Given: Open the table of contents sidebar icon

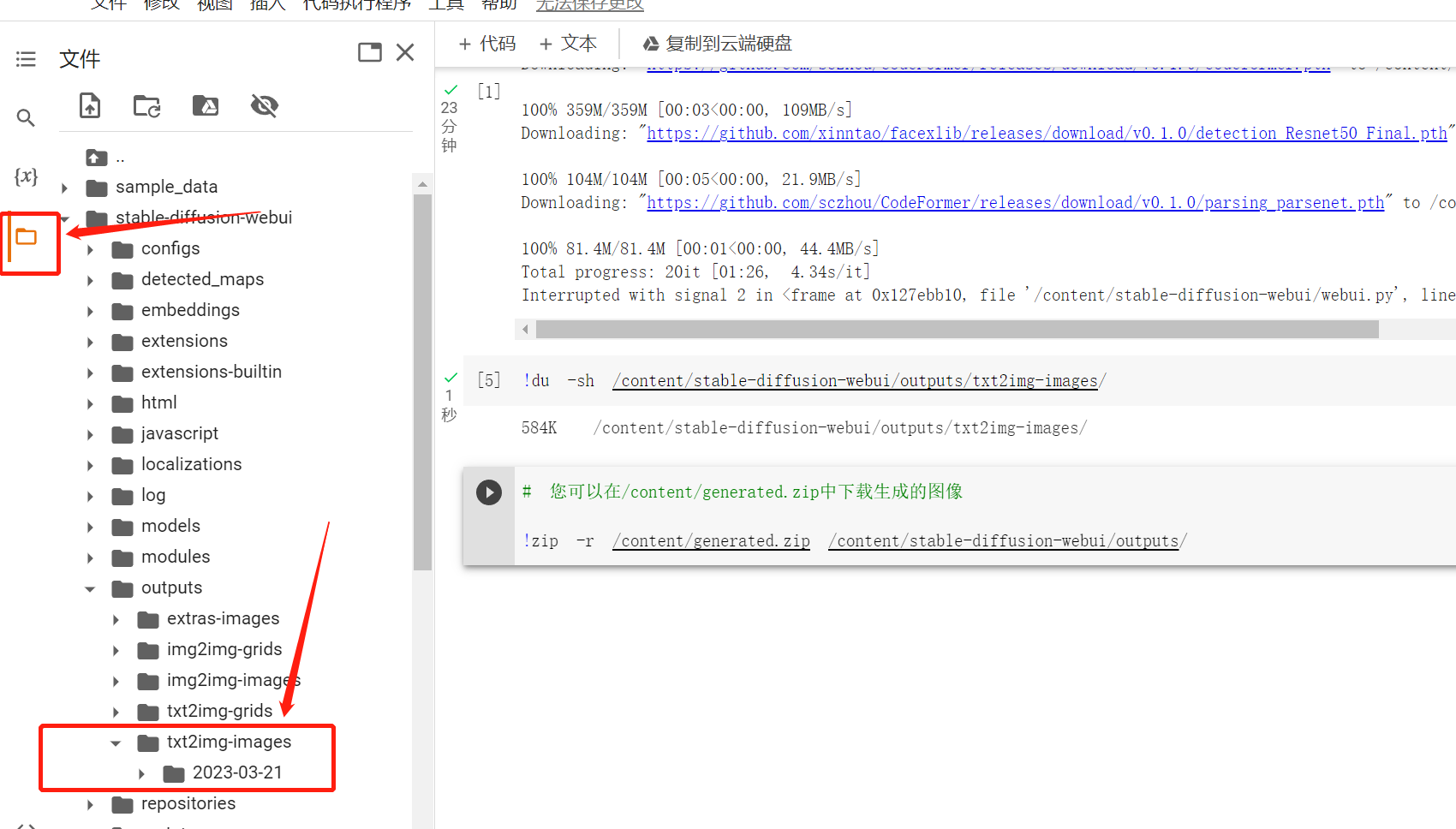Looking at the screenshot, I should [26, 59].
